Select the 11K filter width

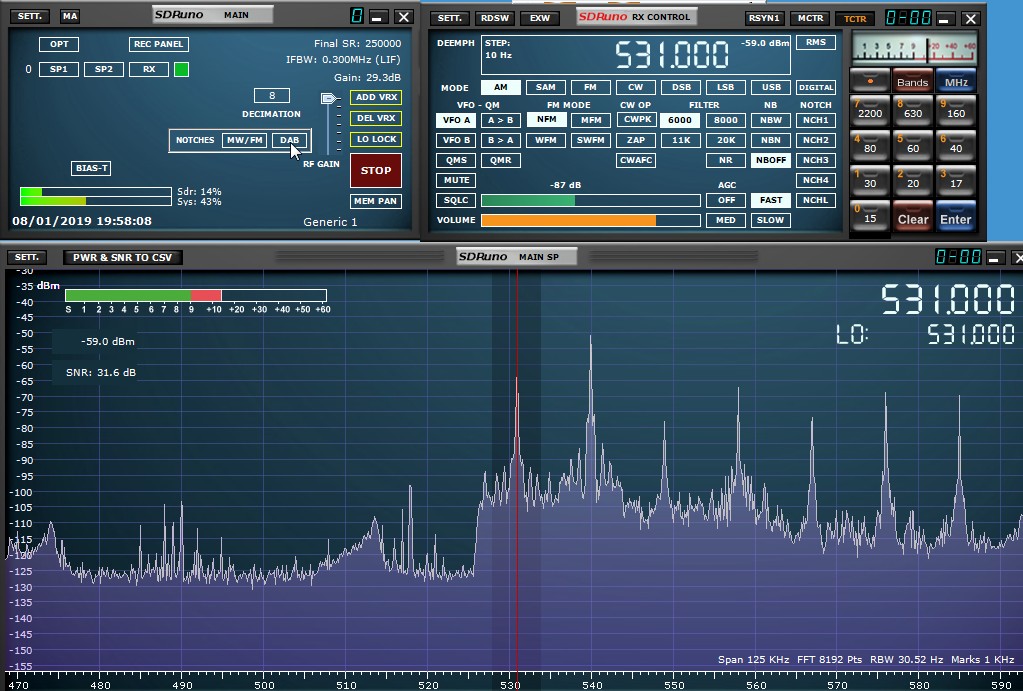[x=681, y=140]
